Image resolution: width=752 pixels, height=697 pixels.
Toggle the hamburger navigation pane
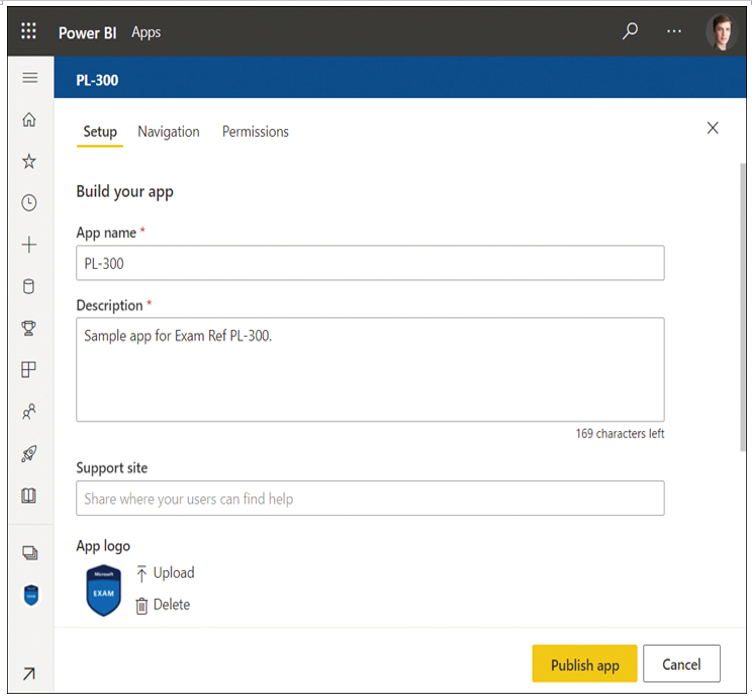coord(30,78)
